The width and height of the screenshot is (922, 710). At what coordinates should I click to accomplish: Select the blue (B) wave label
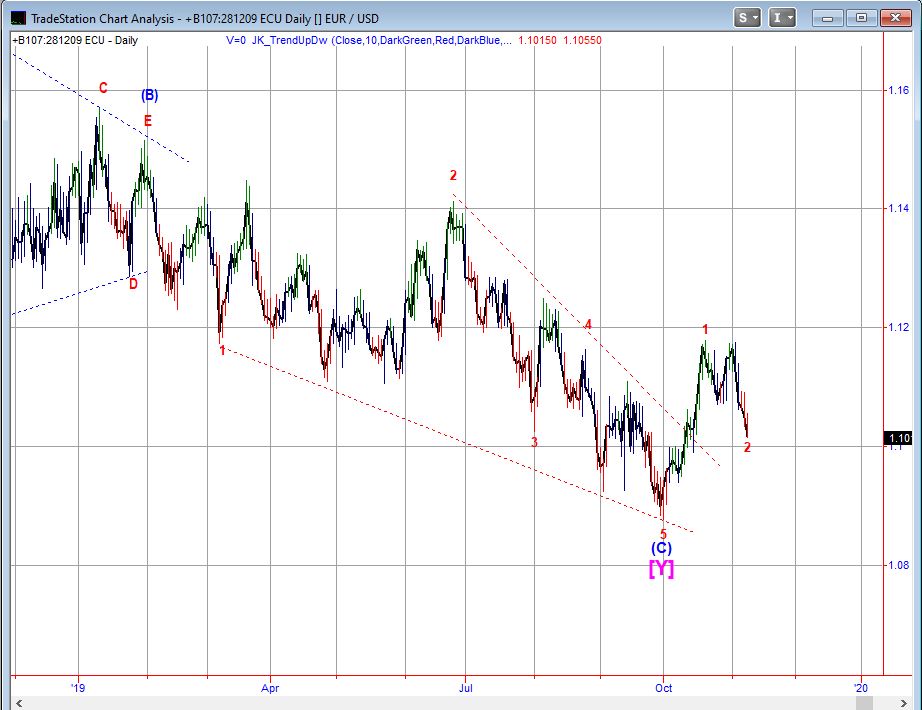149,95
